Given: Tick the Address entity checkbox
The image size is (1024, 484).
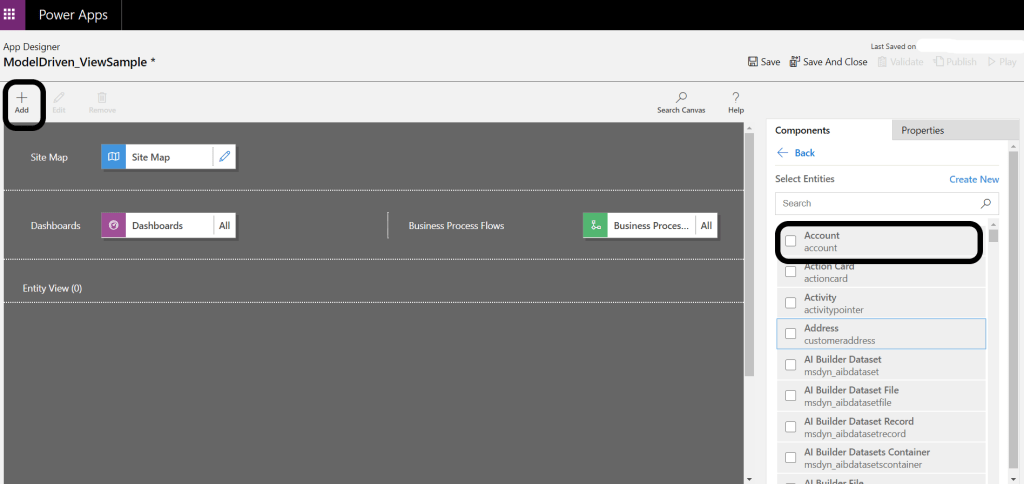Looking at the screenshot, I should (791, 334).
